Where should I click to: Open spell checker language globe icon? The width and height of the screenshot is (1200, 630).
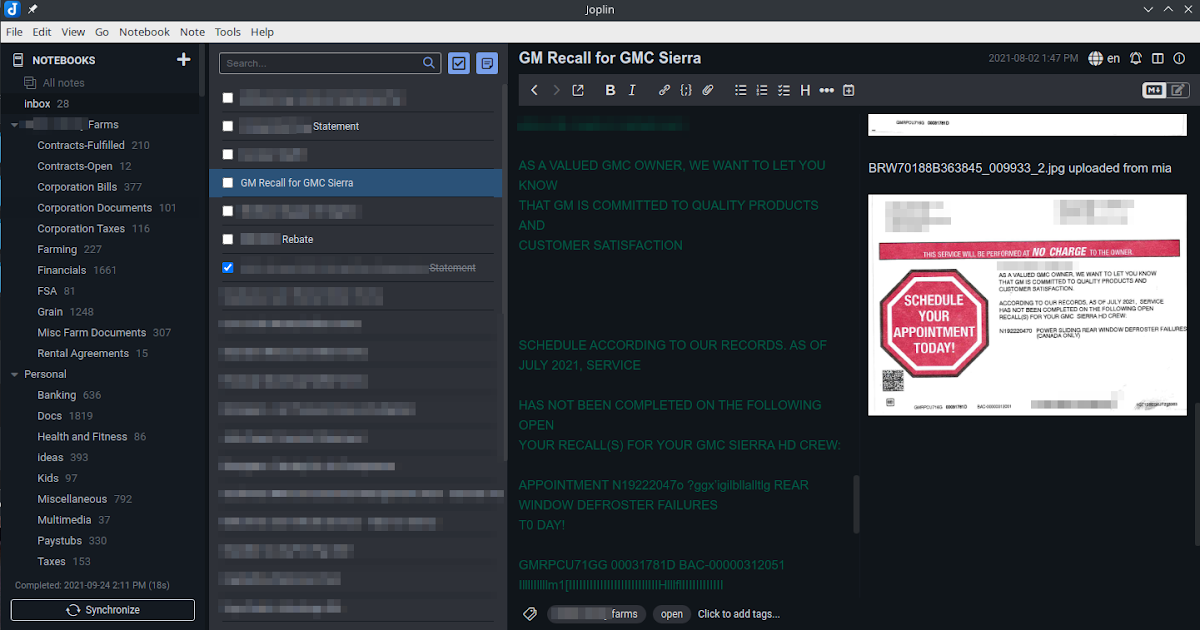click(x=1095, y=58)
